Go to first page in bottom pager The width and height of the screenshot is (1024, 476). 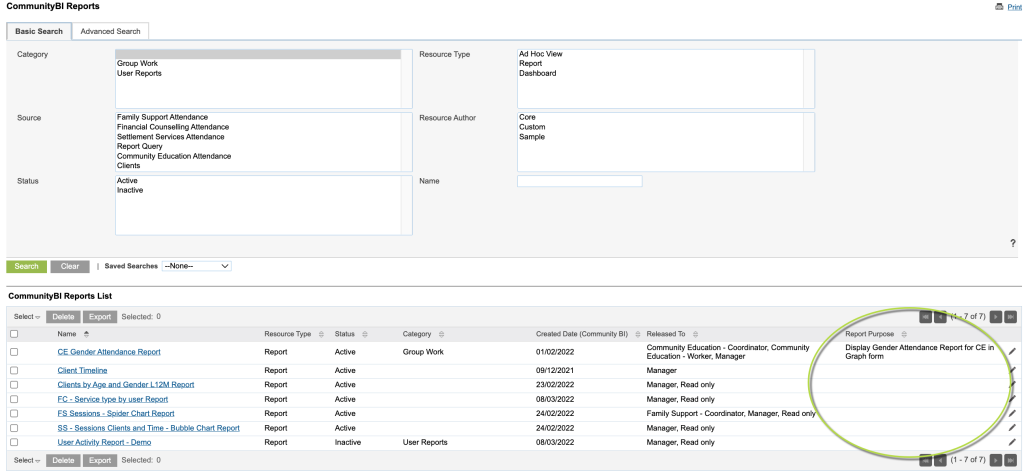coord(925,460)
